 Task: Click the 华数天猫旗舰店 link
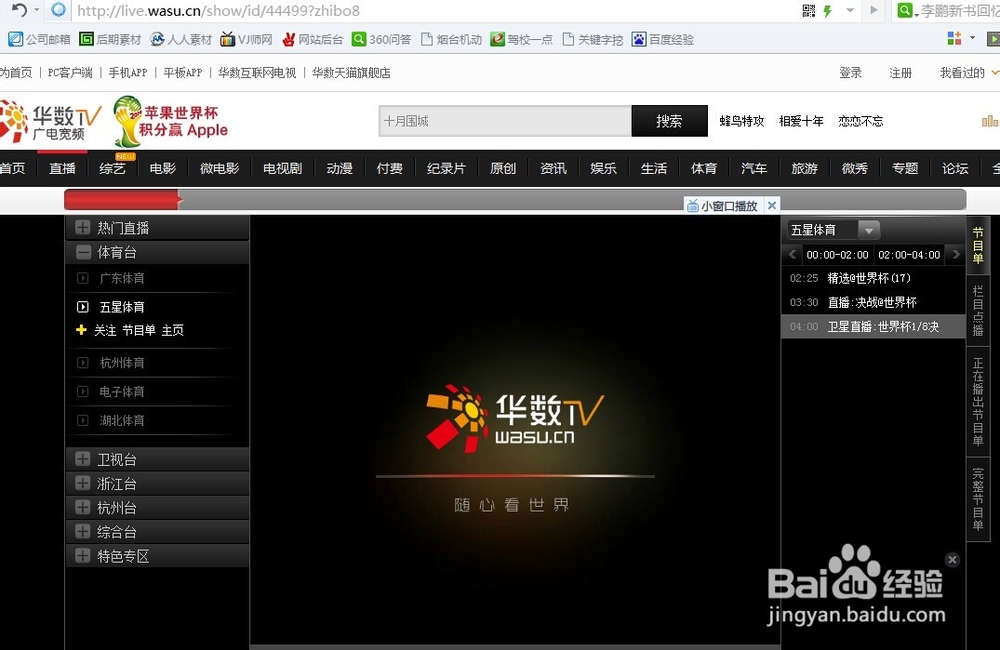pyautogui.click(x=351, y=73)
